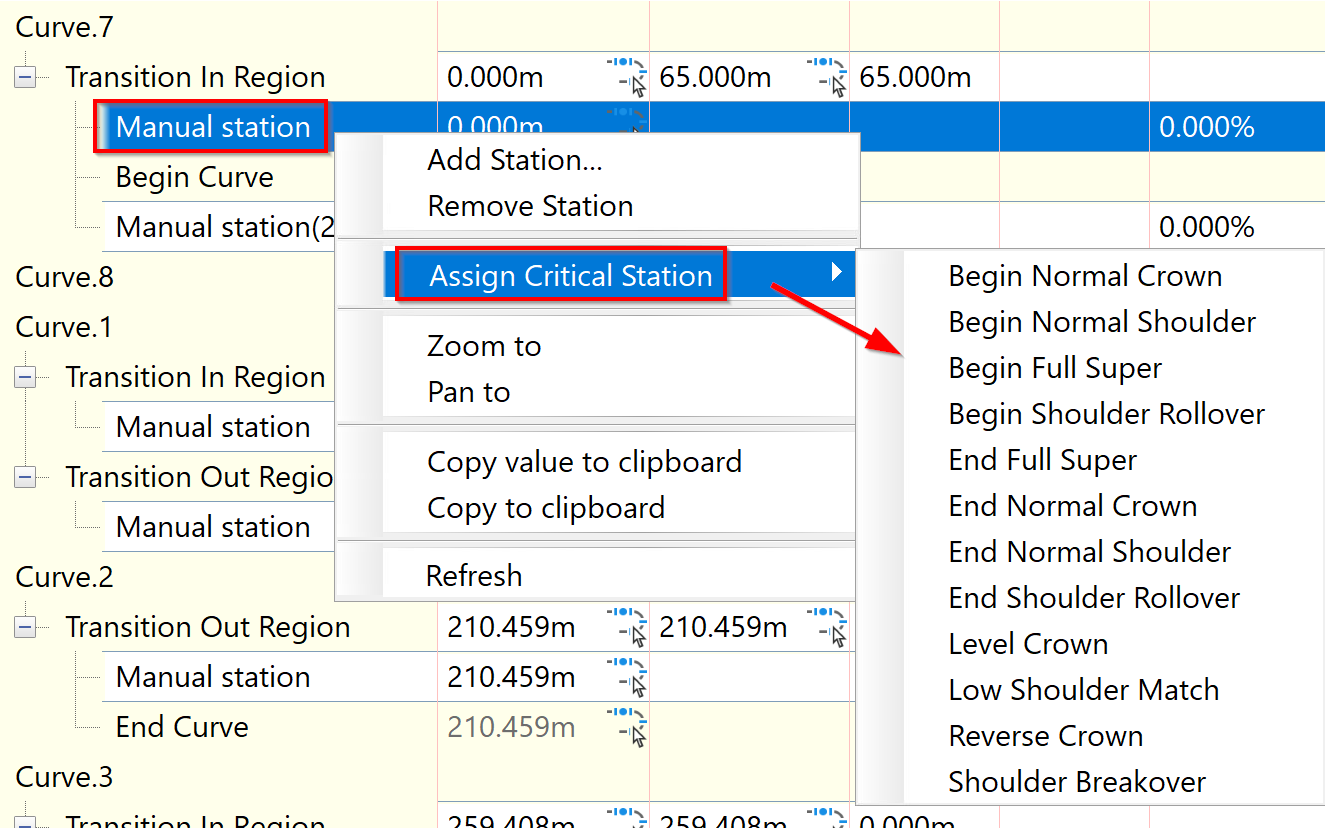The width and height of the screenshot is (1325, 828).
Task: Select the Curve.8 tree item
Action: pyautogui.click(x=64, y=277)
